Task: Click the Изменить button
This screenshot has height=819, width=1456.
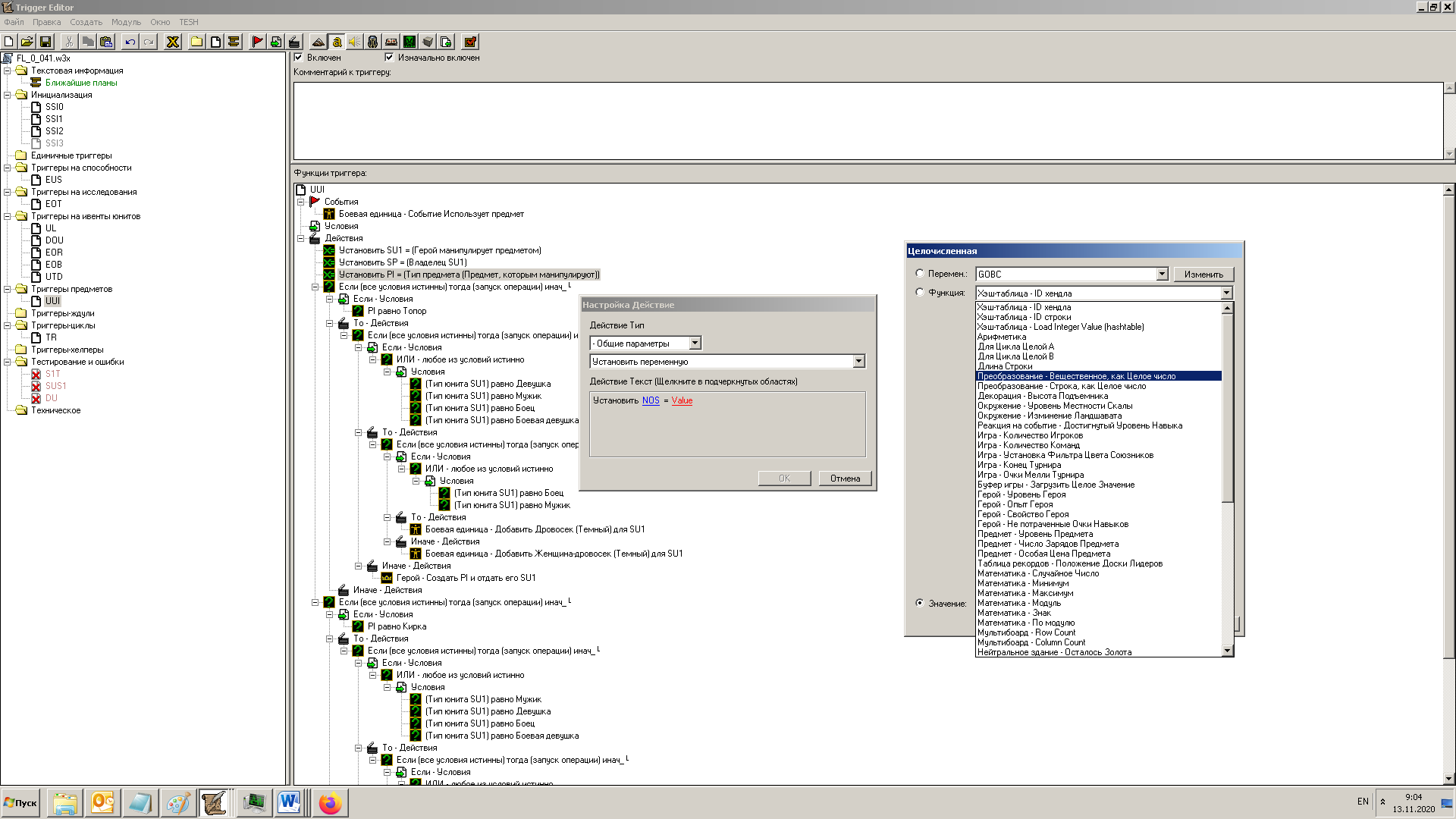Action: click(1203, 275)
